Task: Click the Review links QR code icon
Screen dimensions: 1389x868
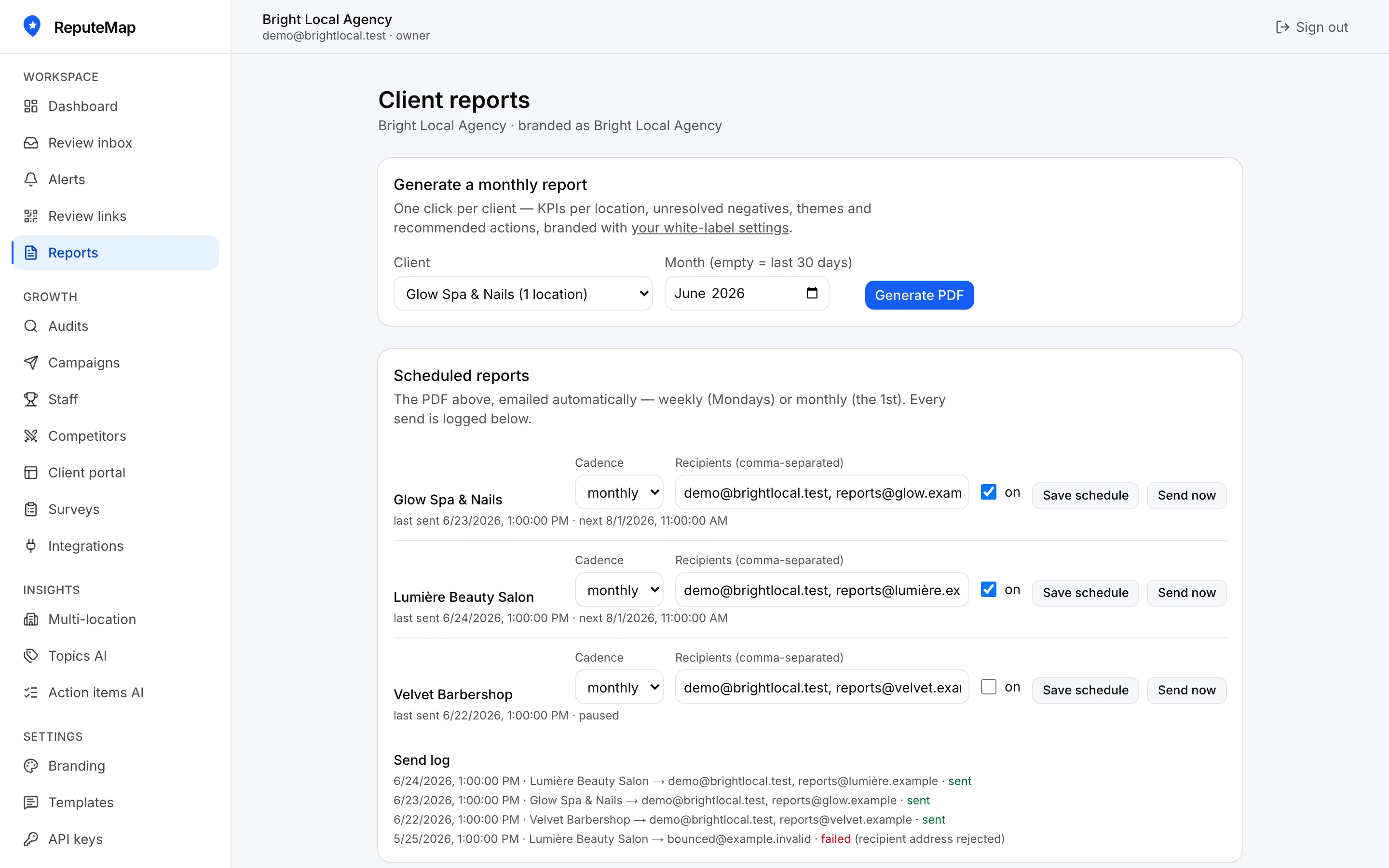Action: tap(31, 217)
